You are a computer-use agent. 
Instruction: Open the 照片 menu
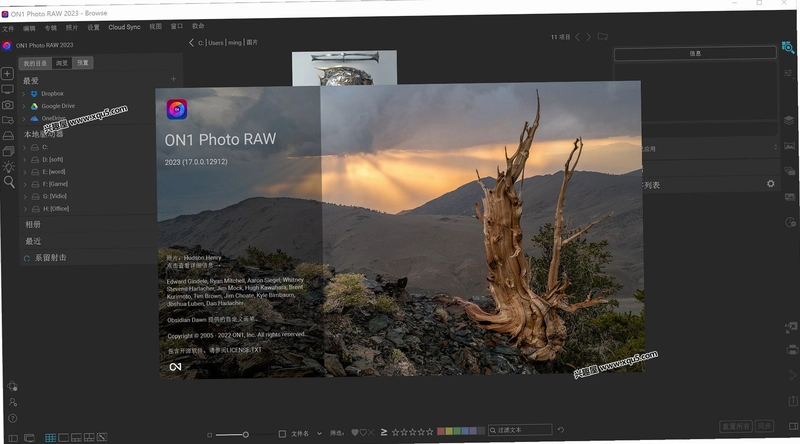click(72, 28)
